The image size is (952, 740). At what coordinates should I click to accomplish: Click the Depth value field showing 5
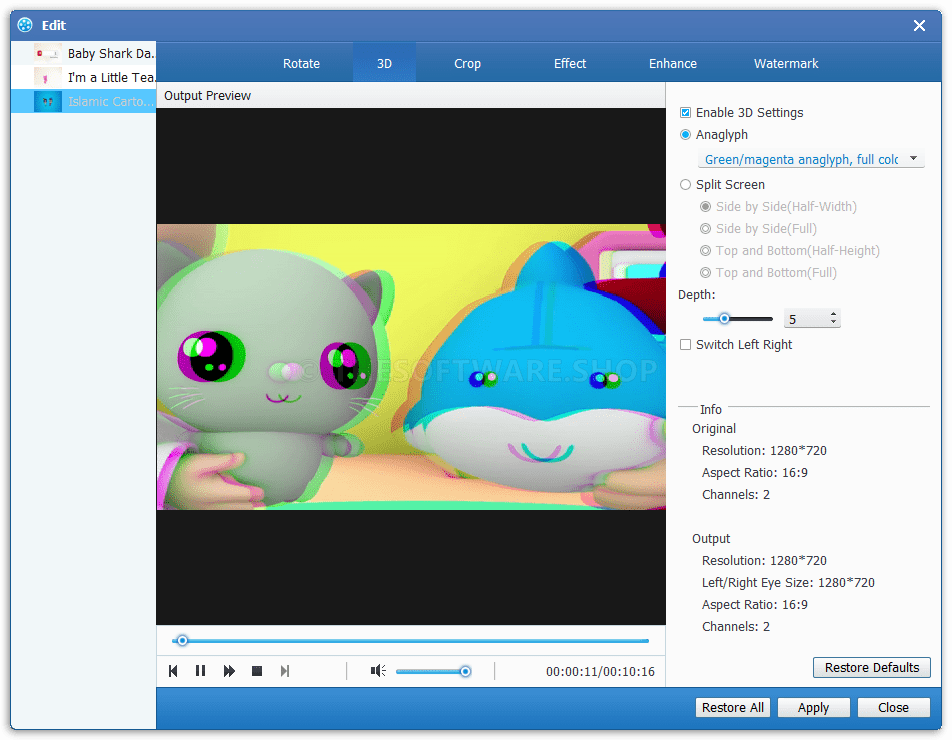(x=806, y=319)
